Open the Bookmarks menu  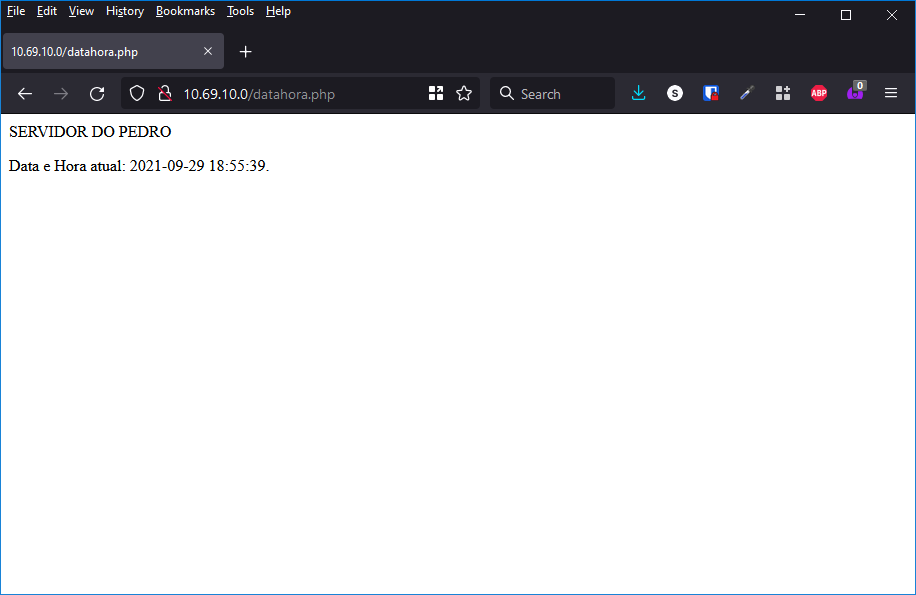185,11
